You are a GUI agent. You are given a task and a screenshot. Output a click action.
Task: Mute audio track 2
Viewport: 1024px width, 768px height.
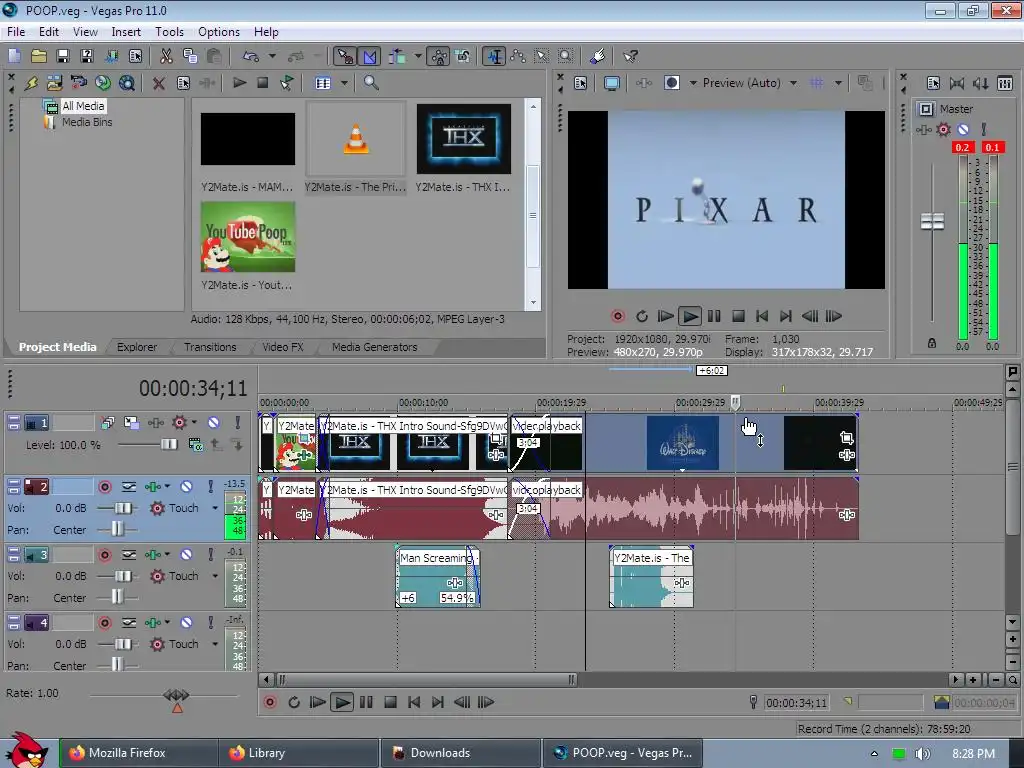tap(186, 487)
